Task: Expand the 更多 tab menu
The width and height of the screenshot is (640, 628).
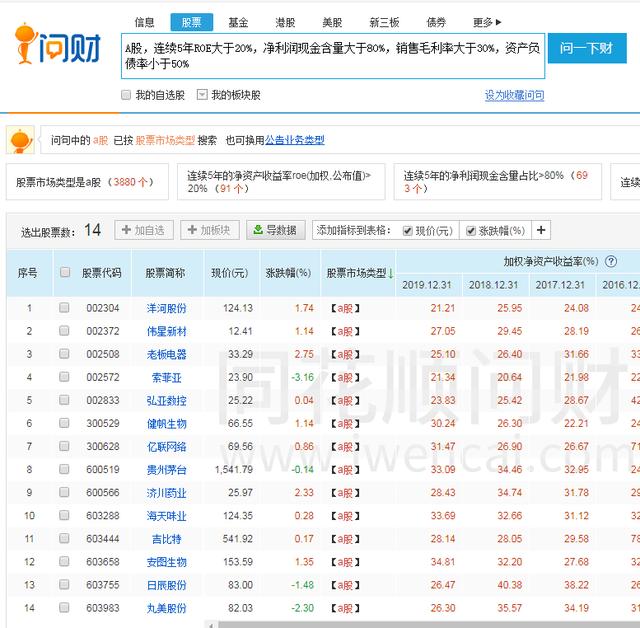Action: coord(487,22)
